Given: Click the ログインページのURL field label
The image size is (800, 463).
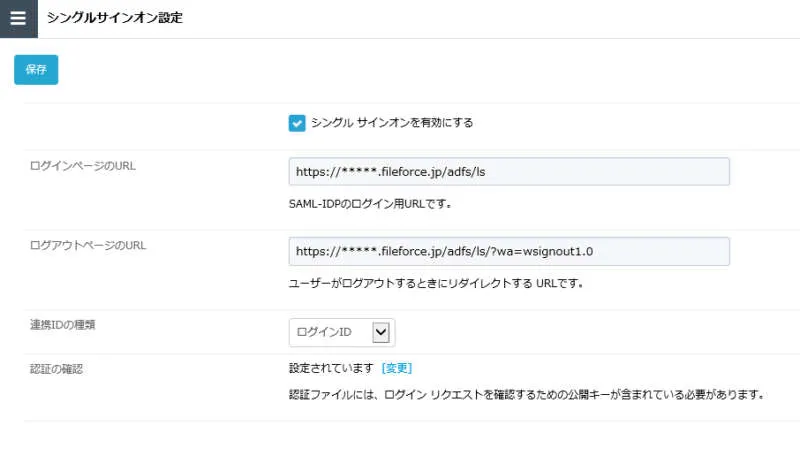Looking at the screenshot, I should point(83,166).
